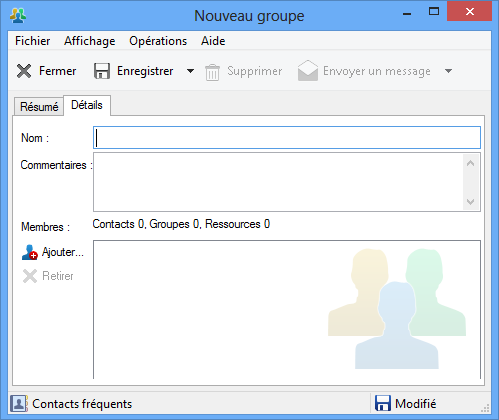The height and width of the screenshot is (420, 499).
Task: Click the 'Modifié' status bar text
Action: 416,404
